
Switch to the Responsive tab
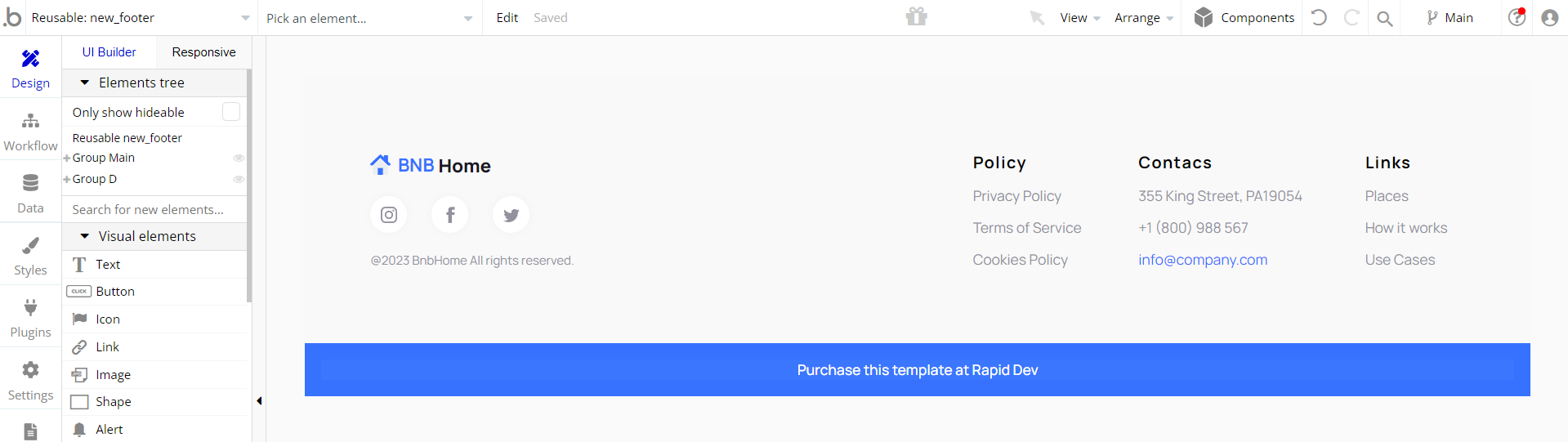203,52
